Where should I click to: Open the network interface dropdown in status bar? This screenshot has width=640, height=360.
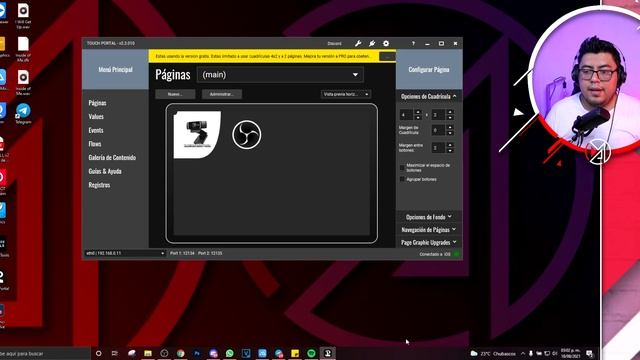tap(125, 253)
